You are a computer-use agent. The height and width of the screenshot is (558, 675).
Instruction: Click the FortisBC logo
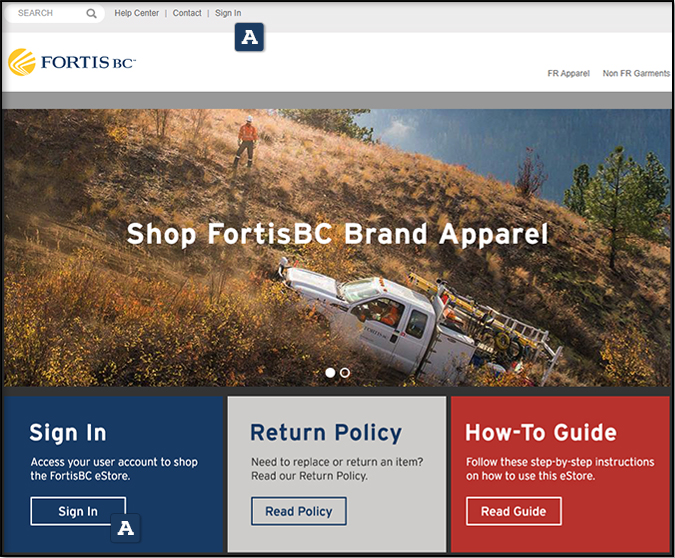(72, 62)
